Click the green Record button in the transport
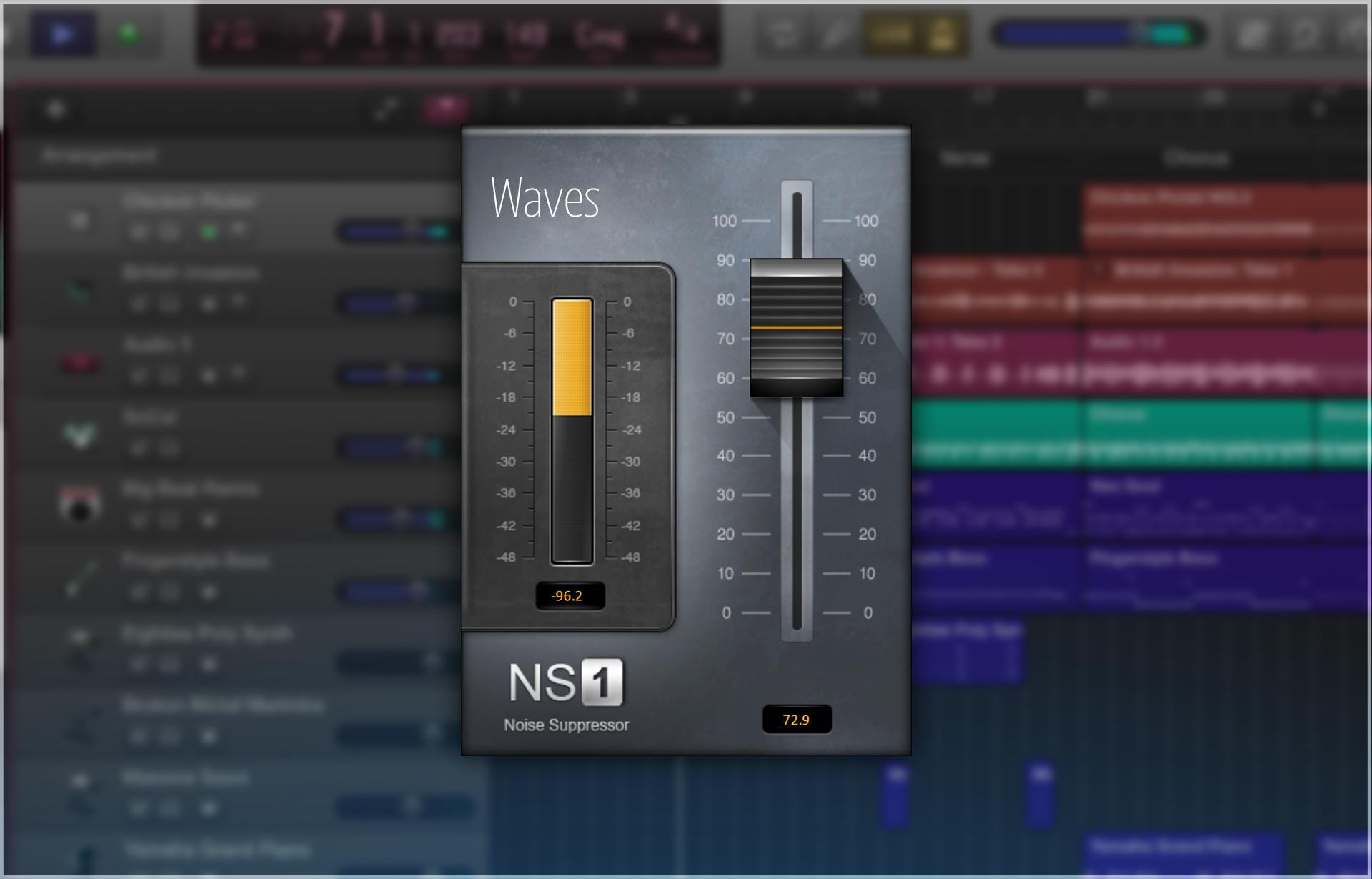 tap(129, 34)
